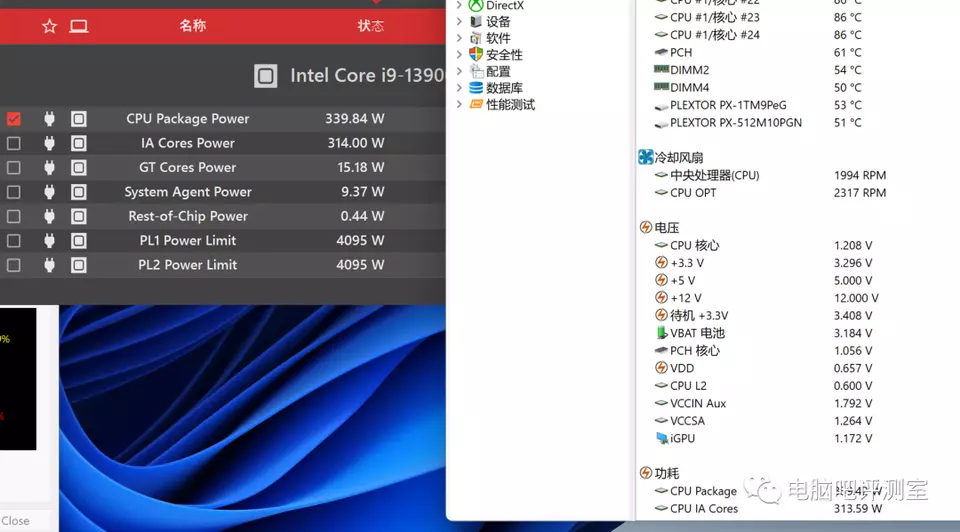Image resolution: width=960 pixels, height=532 pixels.
Task: Click the database icon in tree
Action: pyautogui.click(x=476, y=88)
